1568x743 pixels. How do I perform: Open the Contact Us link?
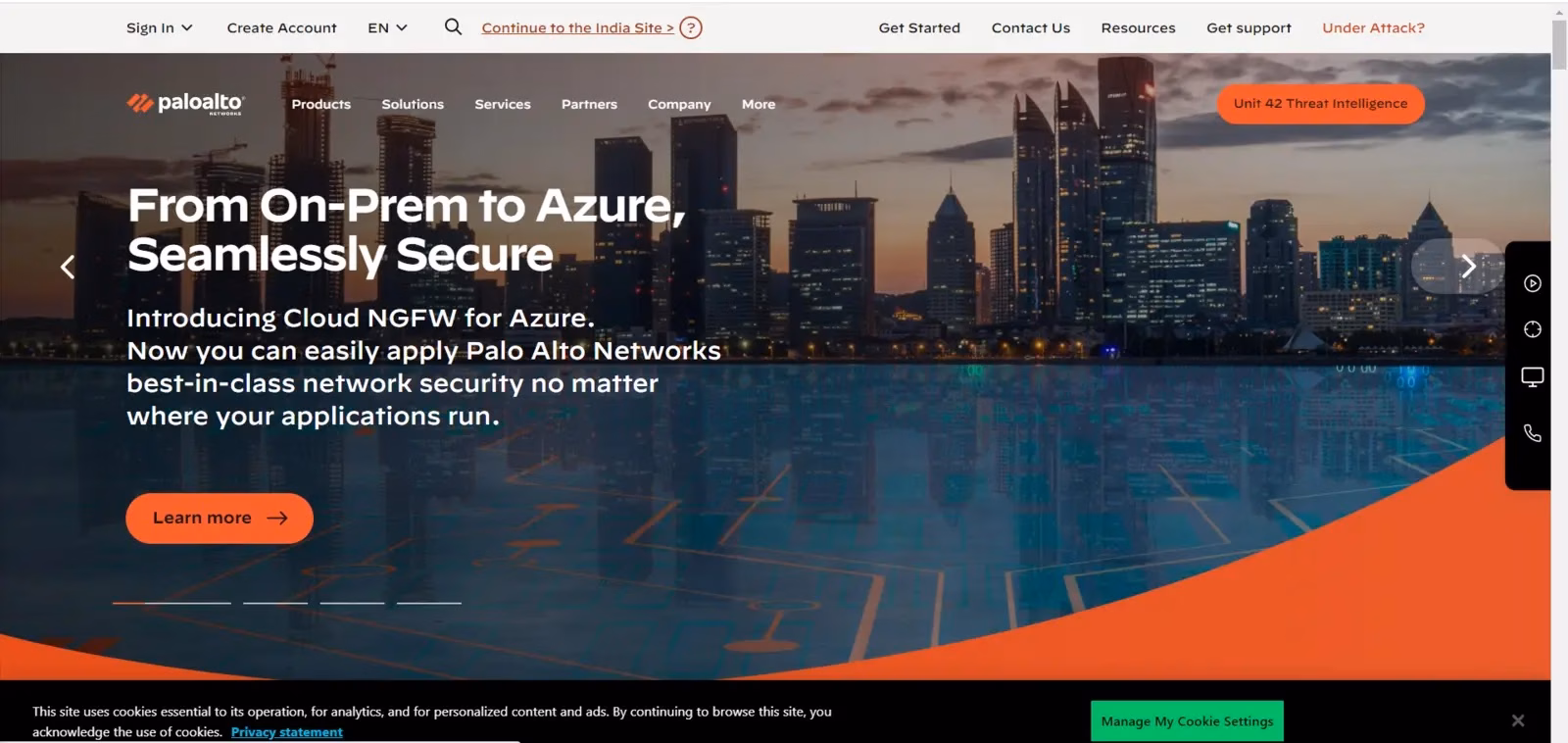click(1031, 27)
